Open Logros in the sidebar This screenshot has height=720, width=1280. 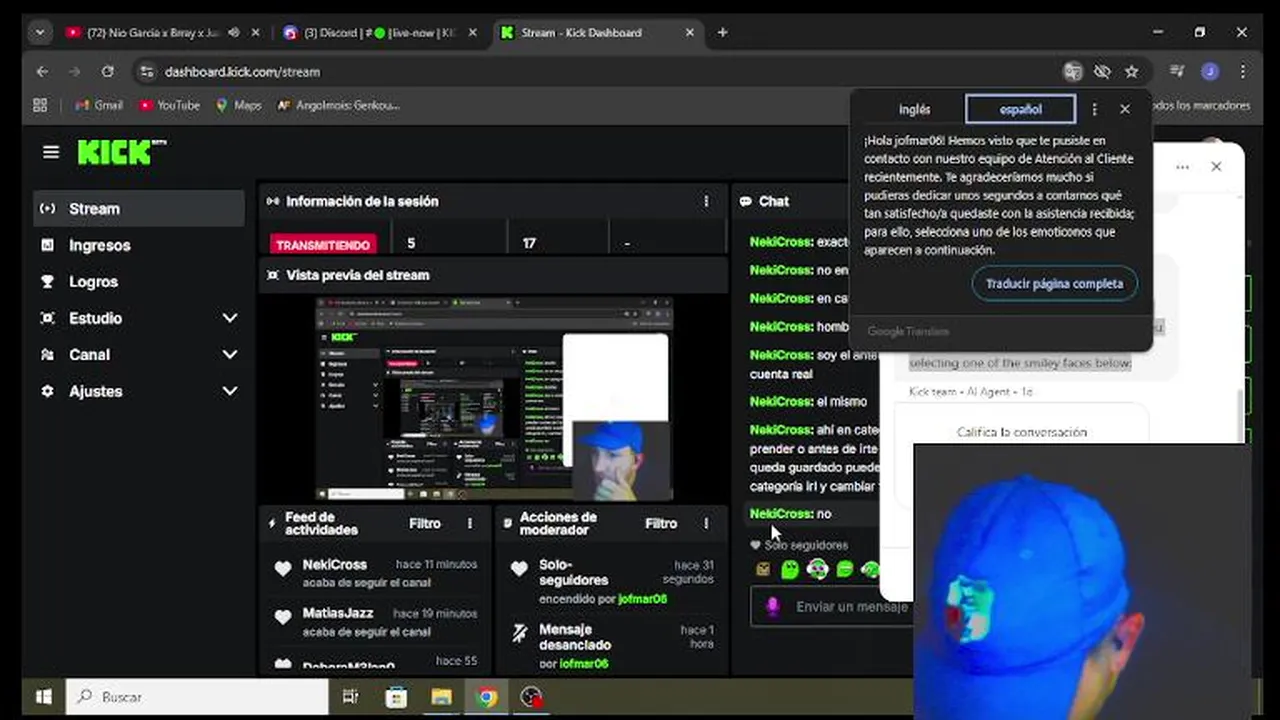click(139, 281)
